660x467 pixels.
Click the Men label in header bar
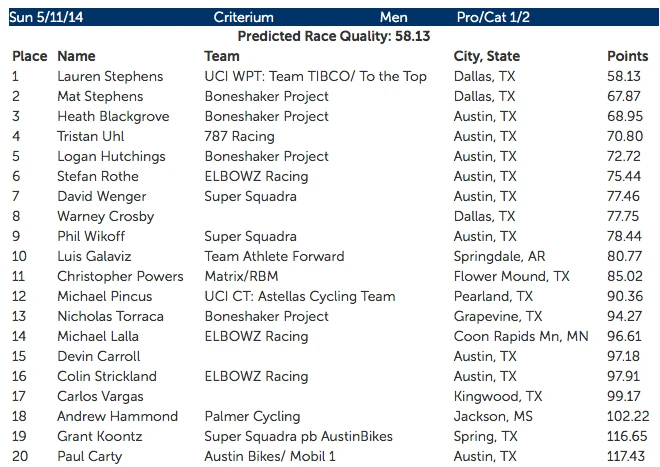coord(394,18)
